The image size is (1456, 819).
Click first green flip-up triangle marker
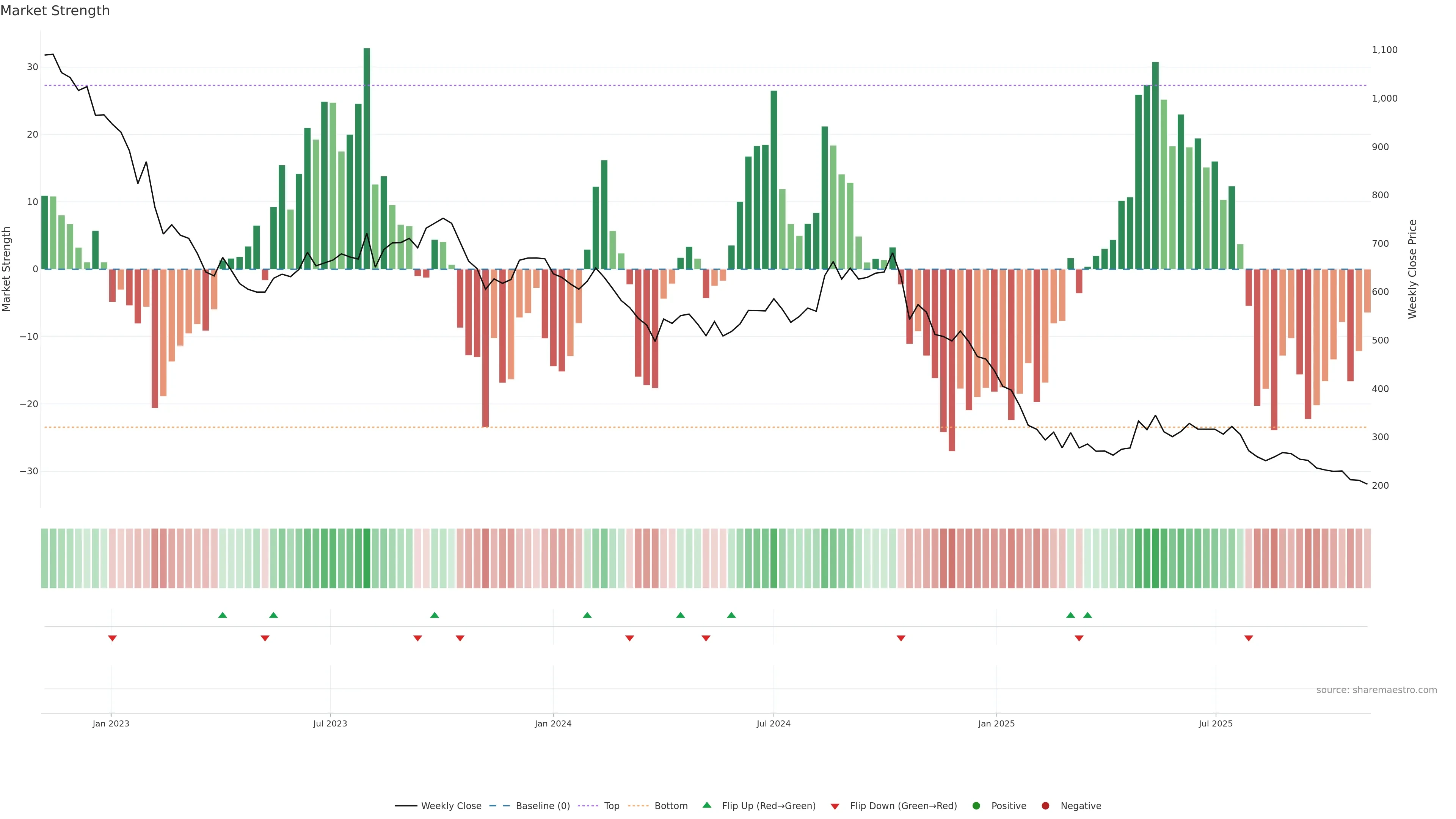coord(223,615)
